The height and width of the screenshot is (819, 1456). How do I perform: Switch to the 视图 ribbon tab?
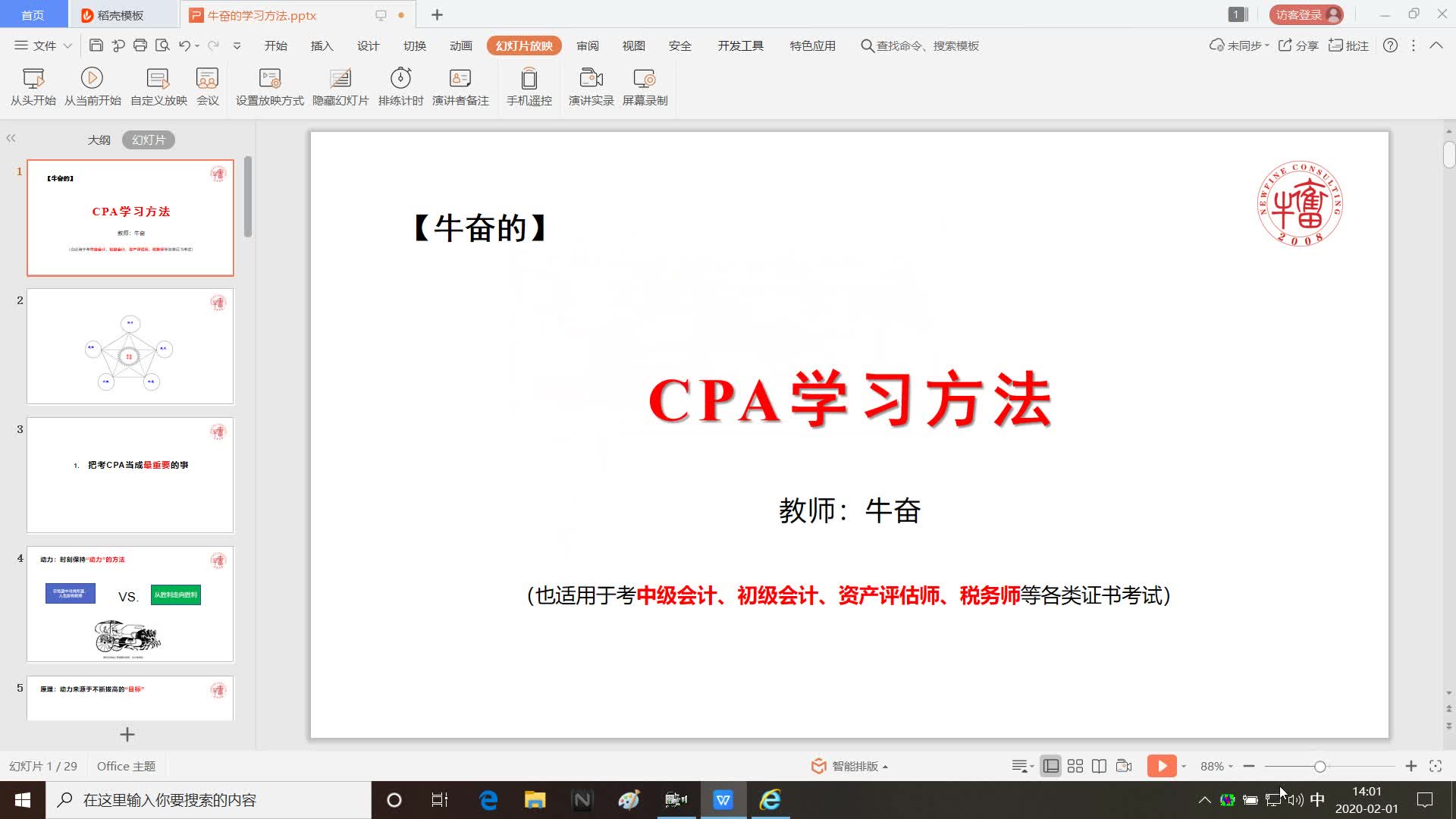pyautogui.click(x=634, y=45)
